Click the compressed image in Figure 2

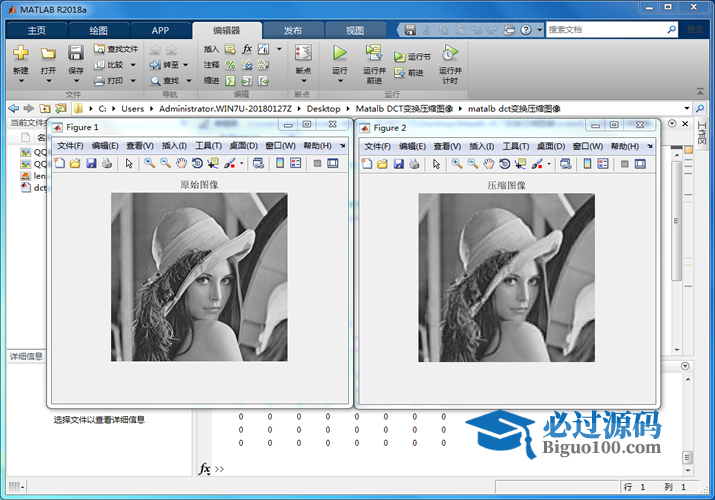coord(507,278)
